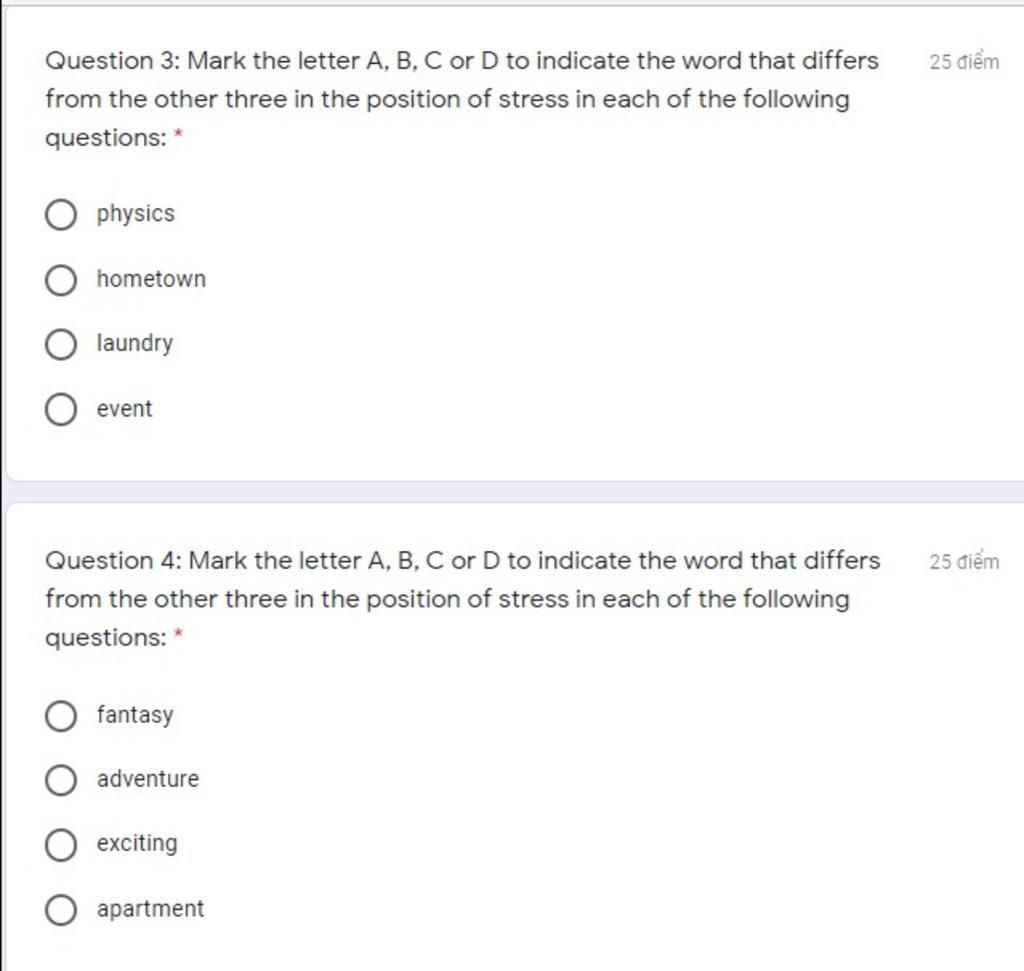Pick the 'apartment' radio circle
Viewport: 1024px width, 971px height.
click(61, 910)
